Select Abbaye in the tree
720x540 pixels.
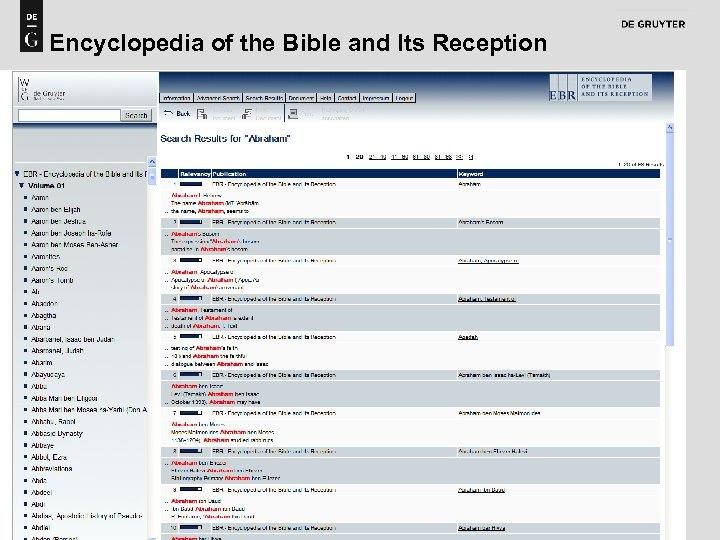click(42, 445)
